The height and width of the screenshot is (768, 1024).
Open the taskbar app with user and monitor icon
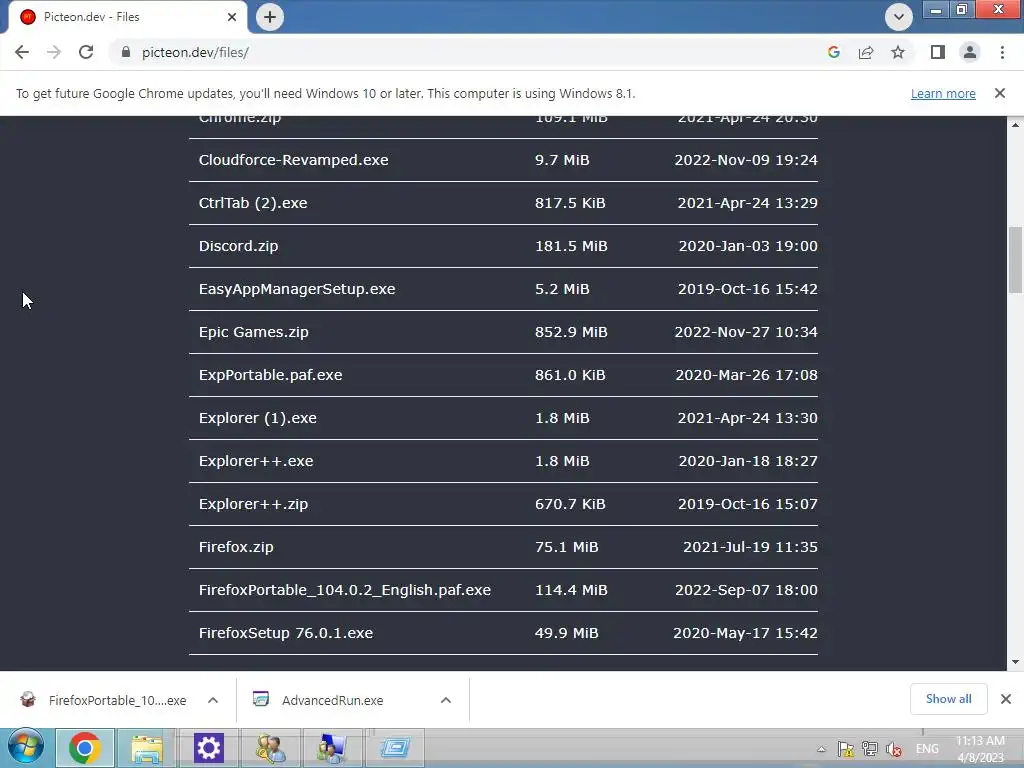tap(332, 748)
